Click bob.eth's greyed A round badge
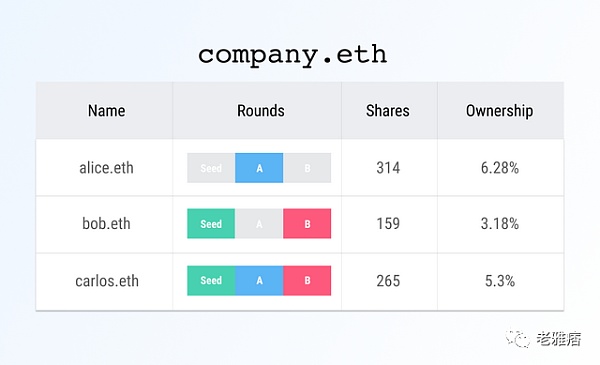600x365 pixels. pyautogui.click(x=259, y=224)
